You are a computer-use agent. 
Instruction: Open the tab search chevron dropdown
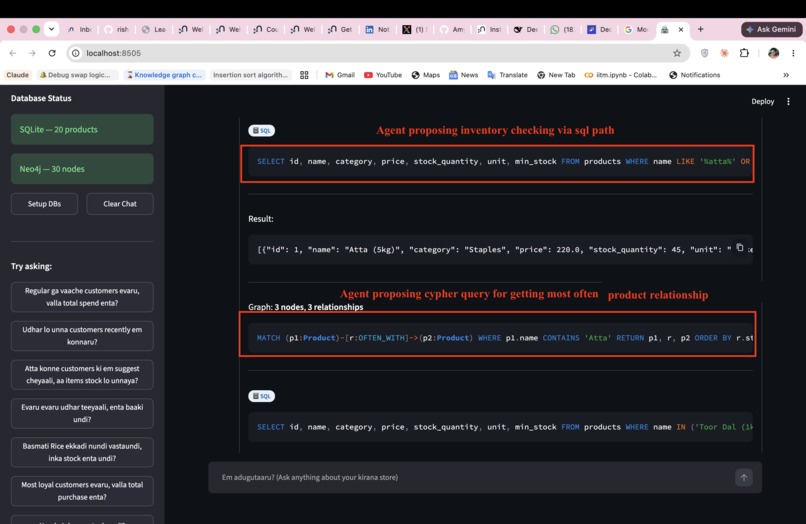click(51, 29)
